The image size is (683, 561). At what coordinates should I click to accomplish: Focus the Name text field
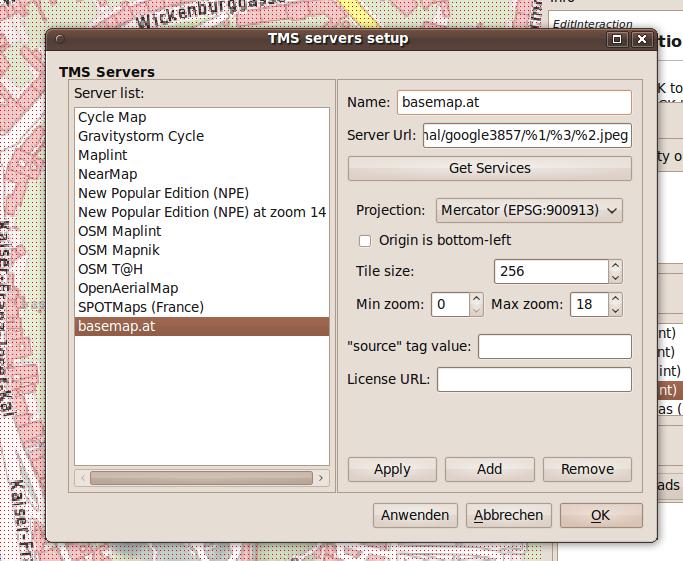pyautogui.click(x=514, y=103)
